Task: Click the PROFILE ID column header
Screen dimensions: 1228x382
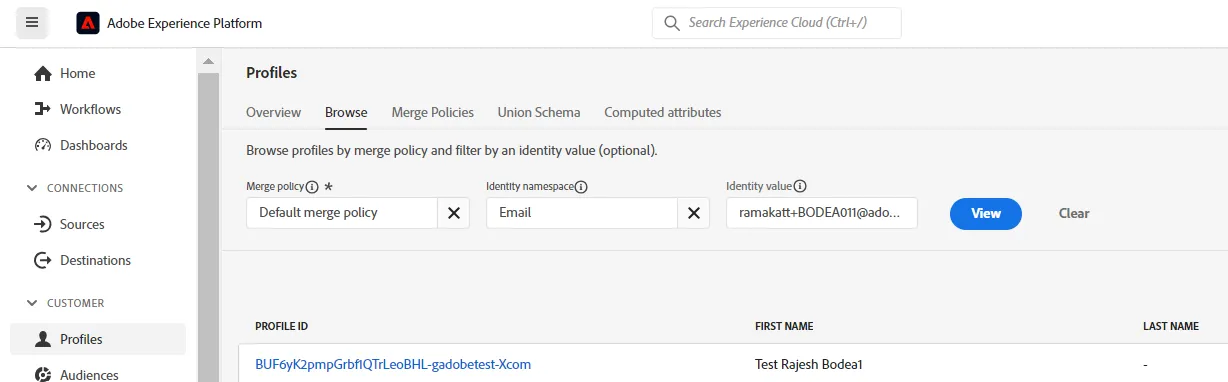Action: pos(282,326)
